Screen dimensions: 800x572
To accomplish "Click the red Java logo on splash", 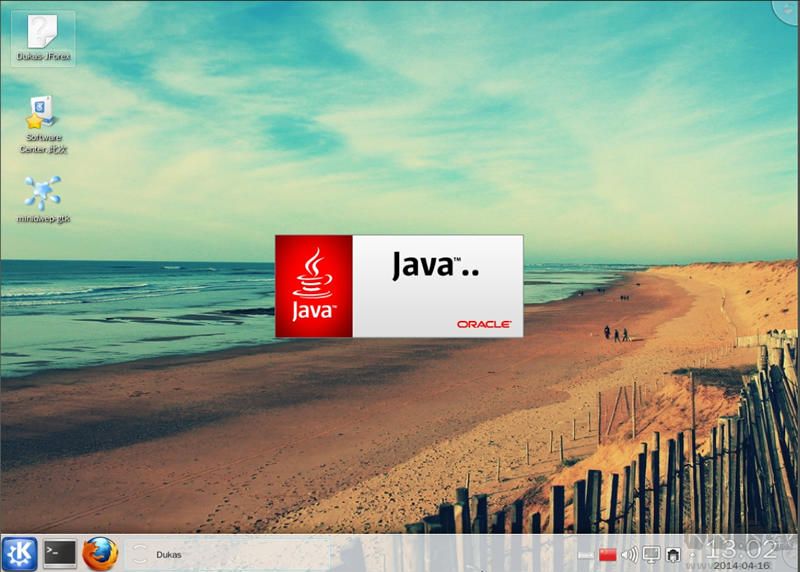I will coord(314,286).
